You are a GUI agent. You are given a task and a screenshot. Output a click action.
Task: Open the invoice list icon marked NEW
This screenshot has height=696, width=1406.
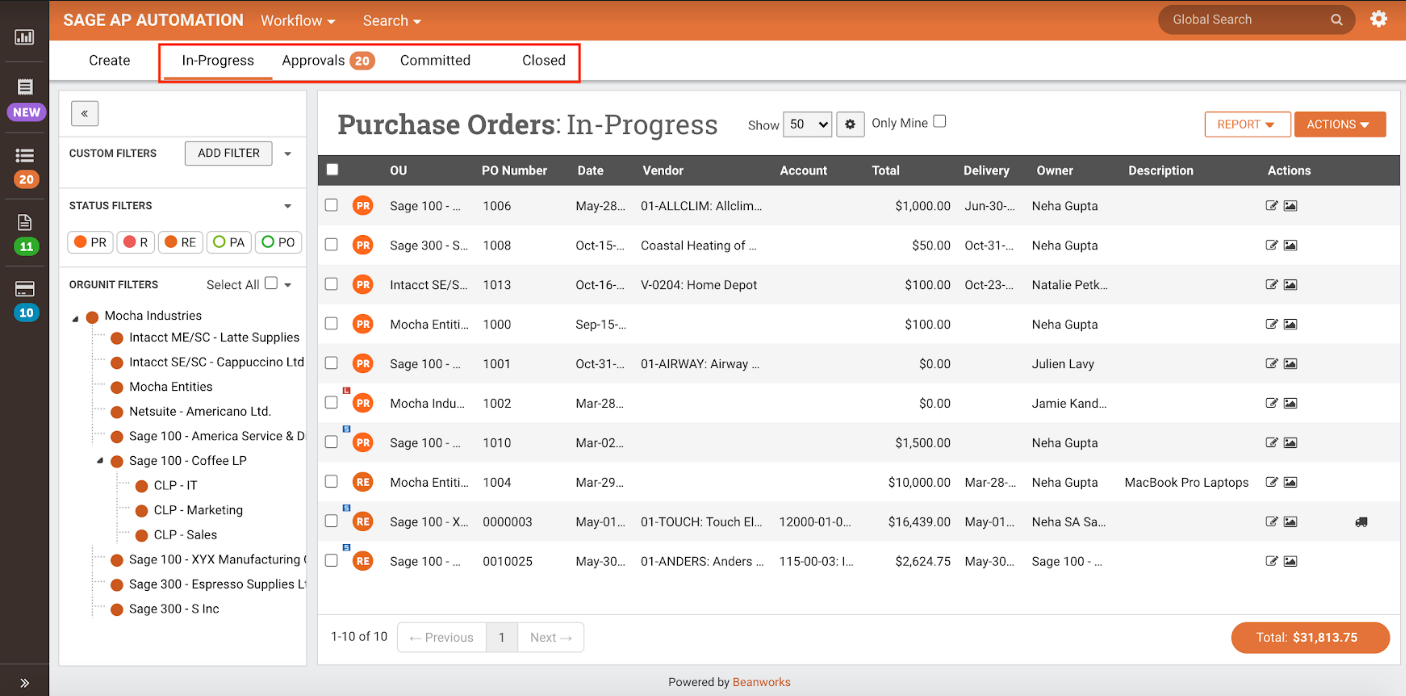click(25, 88)
